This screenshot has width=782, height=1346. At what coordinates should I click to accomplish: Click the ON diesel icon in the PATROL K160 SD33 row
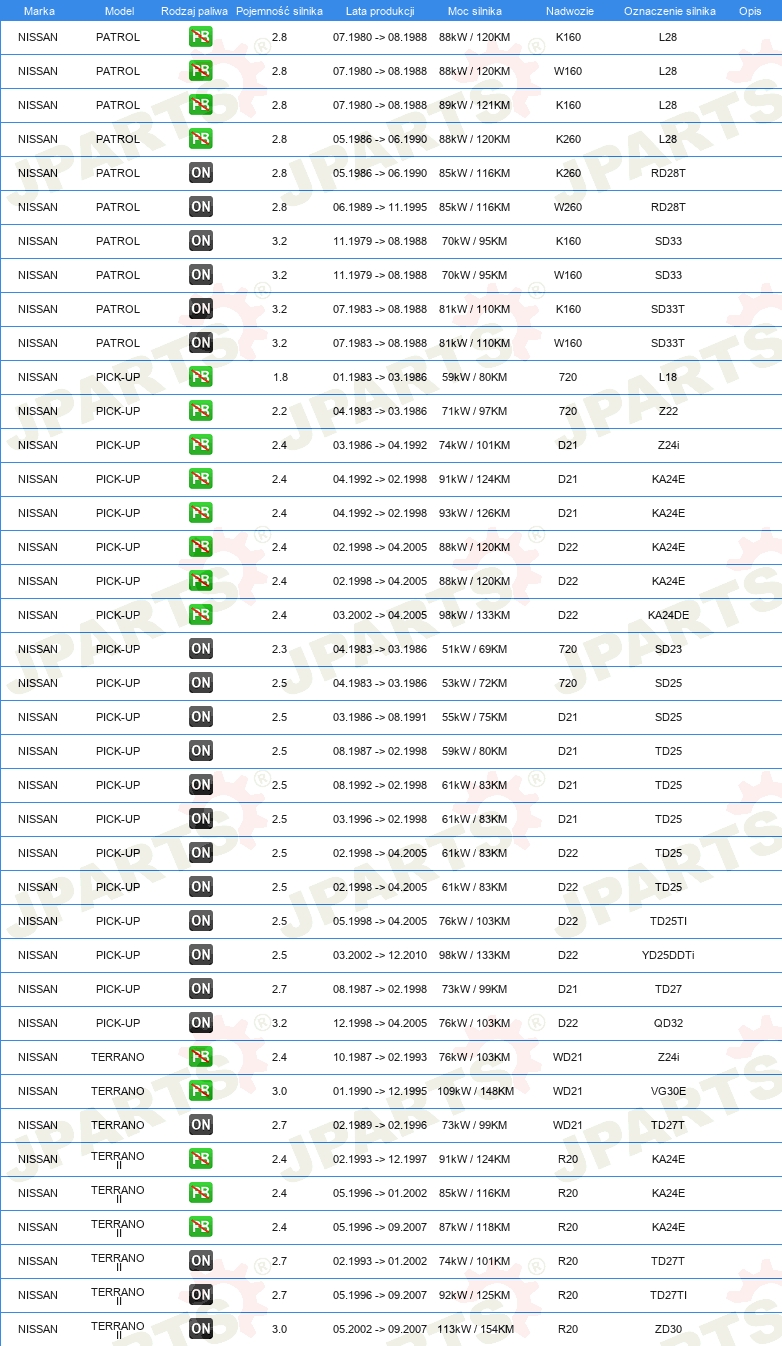click(x=201, y=241)
